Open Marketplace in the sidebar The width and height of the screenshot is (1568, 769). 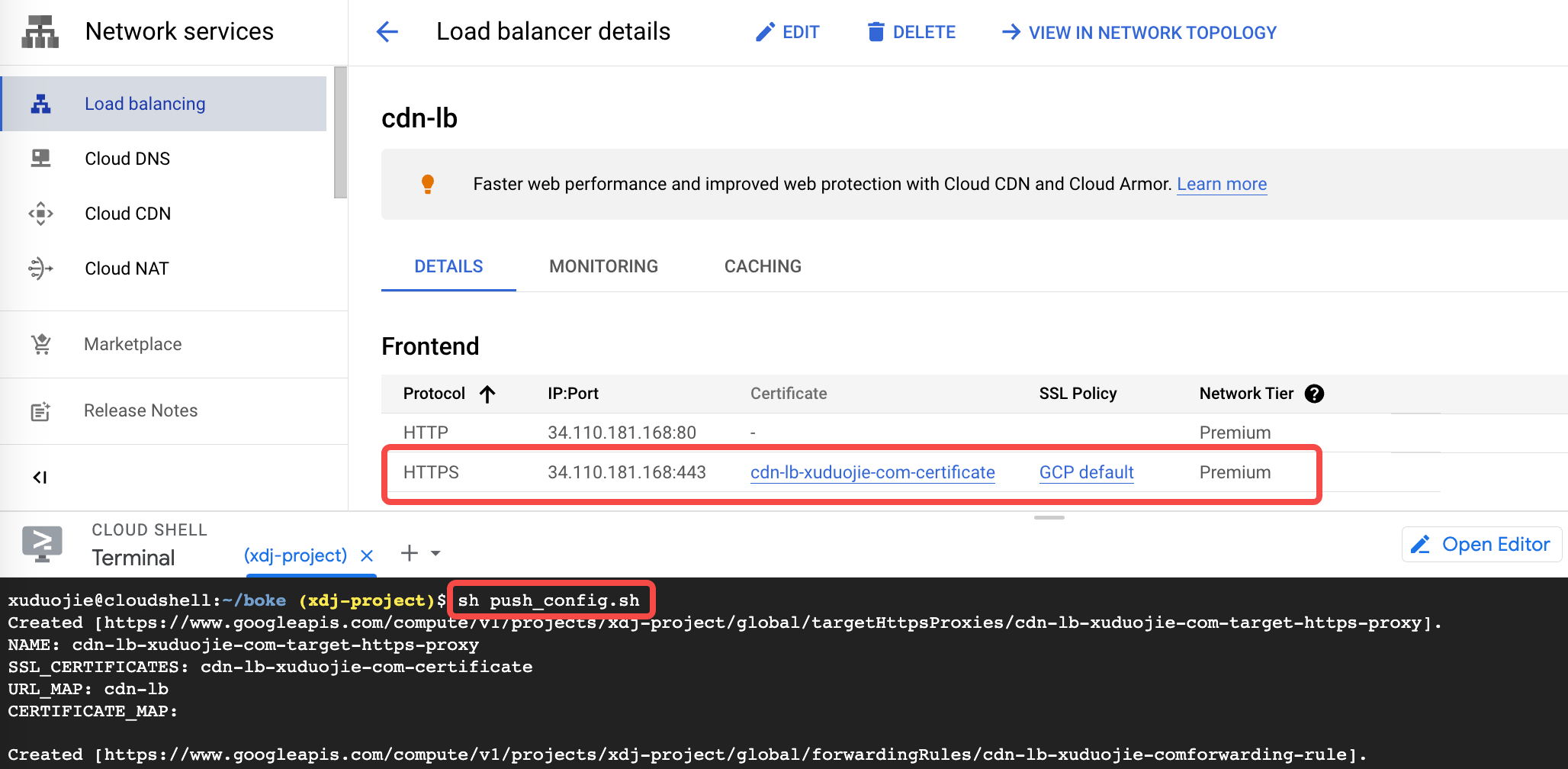pyautogui.click(x=174, y=344)
